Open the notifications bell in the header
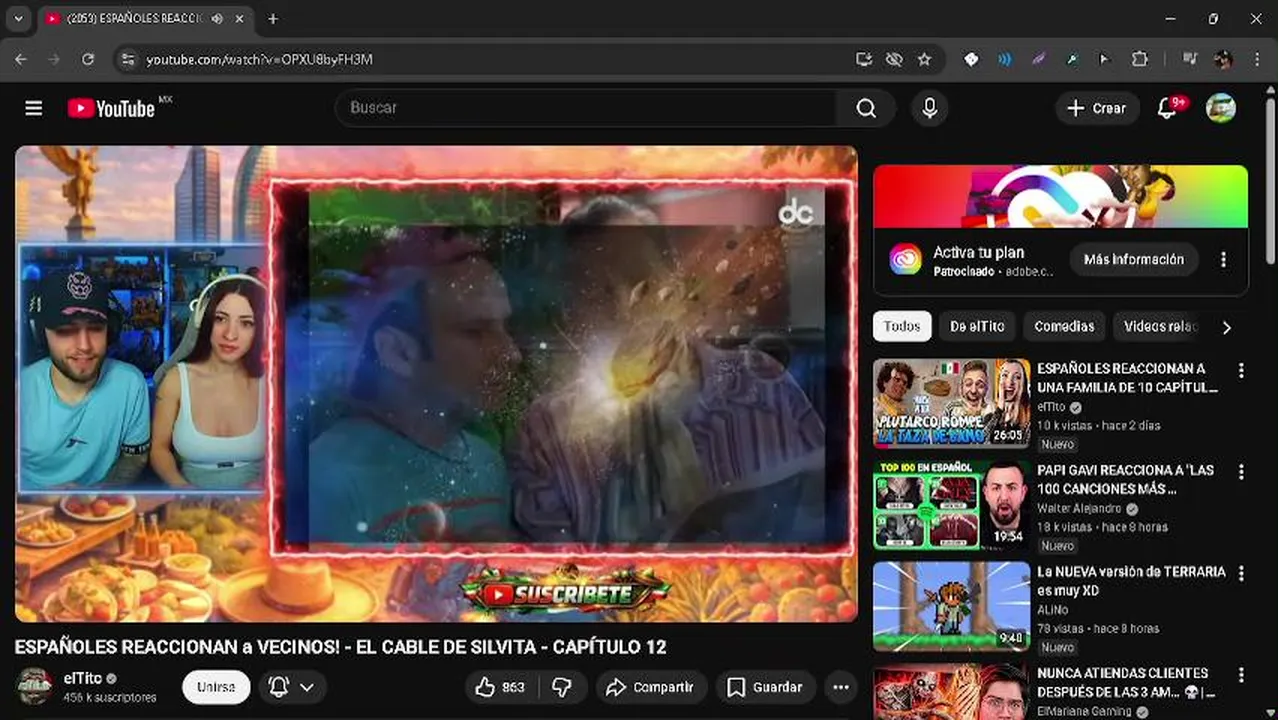 (1166, 108)
